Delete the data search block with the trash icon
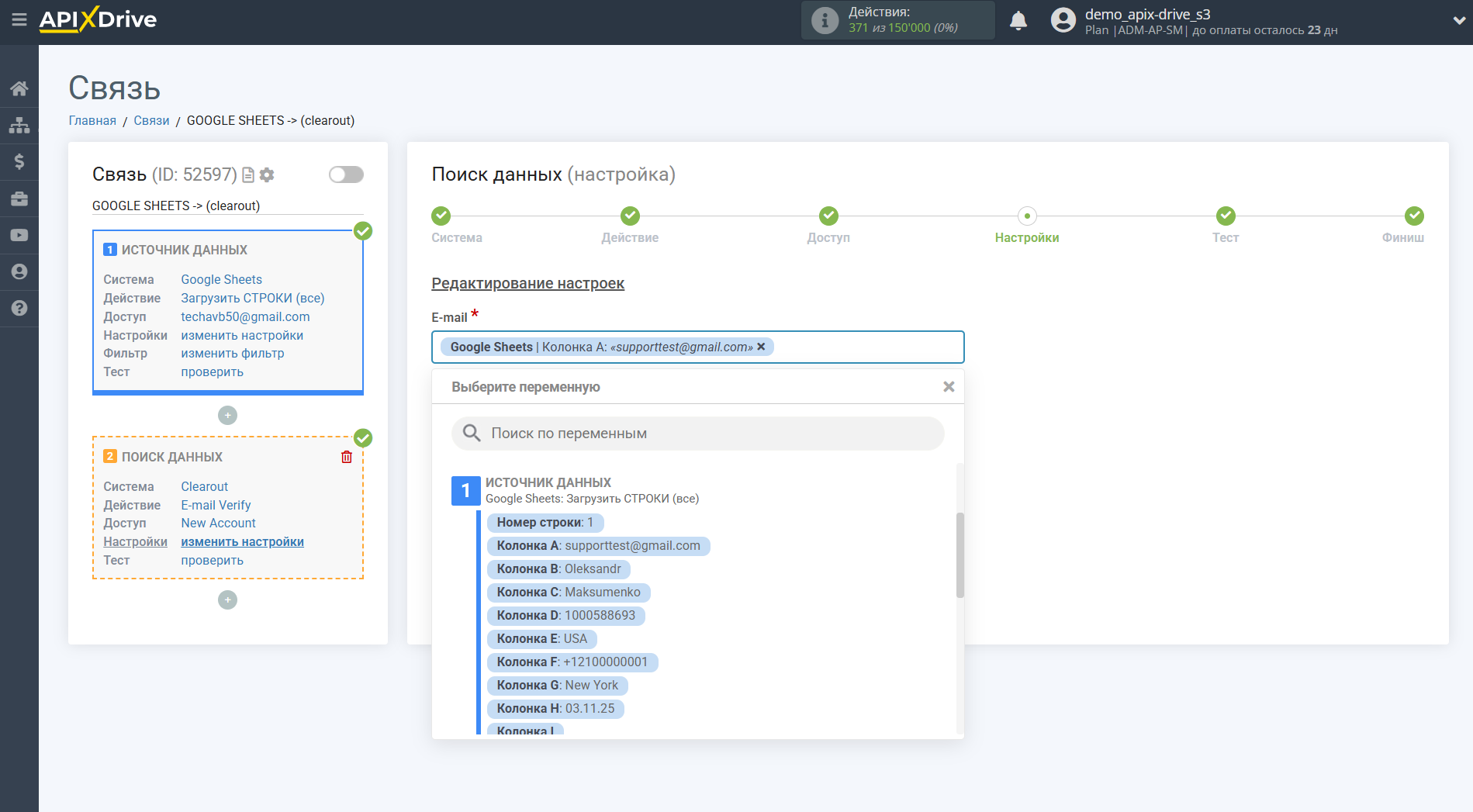The height and width of the screenshot is (812, 1473). tap(347, 457)
